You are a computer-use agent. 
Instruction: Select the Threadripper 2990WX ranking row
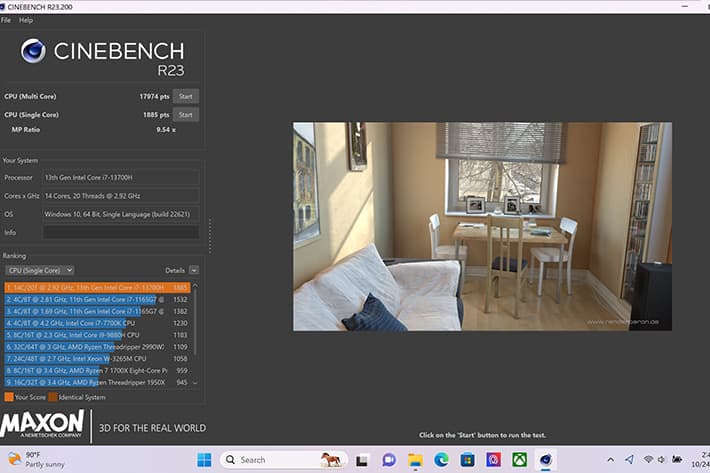tap(97, 347)
